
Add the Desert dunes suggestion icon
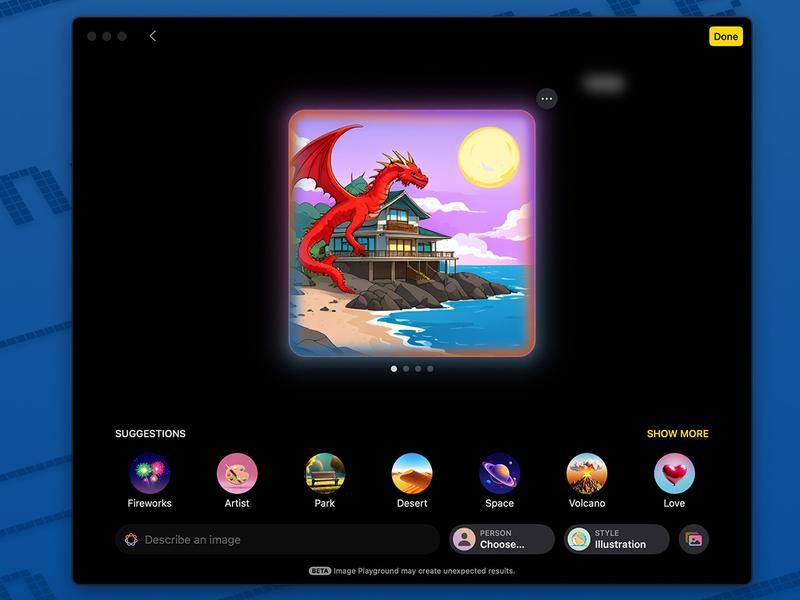tap(412, 473)
